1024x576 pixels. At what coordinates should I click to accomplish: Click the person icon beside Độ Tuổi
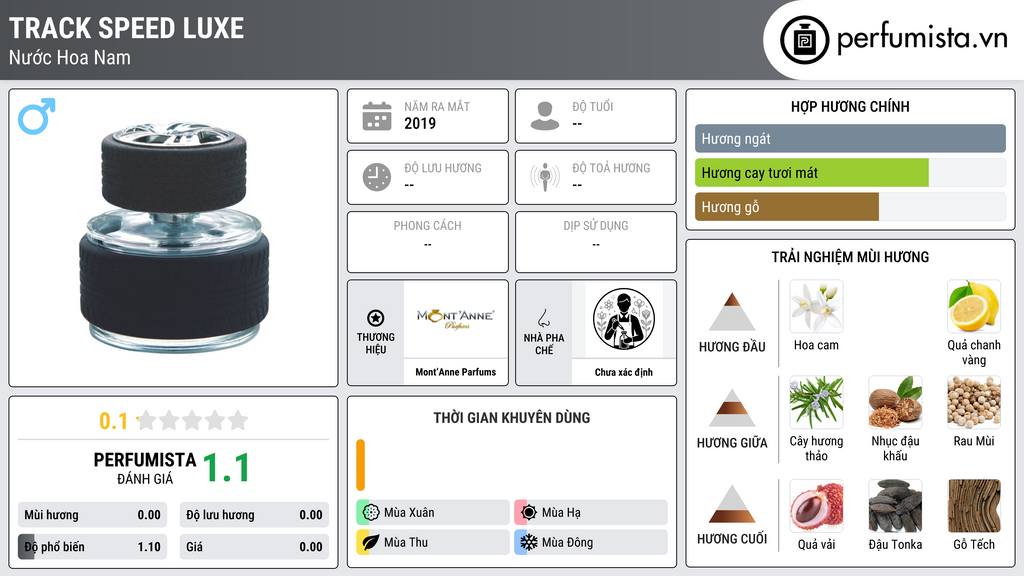[545, 116]
